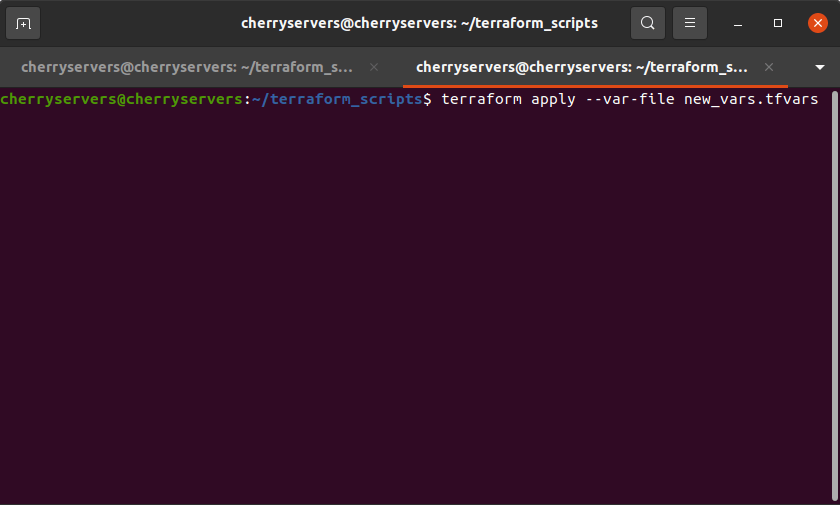Open the hamburger menu
840x505 pixels.
click(x=690, y=23)
